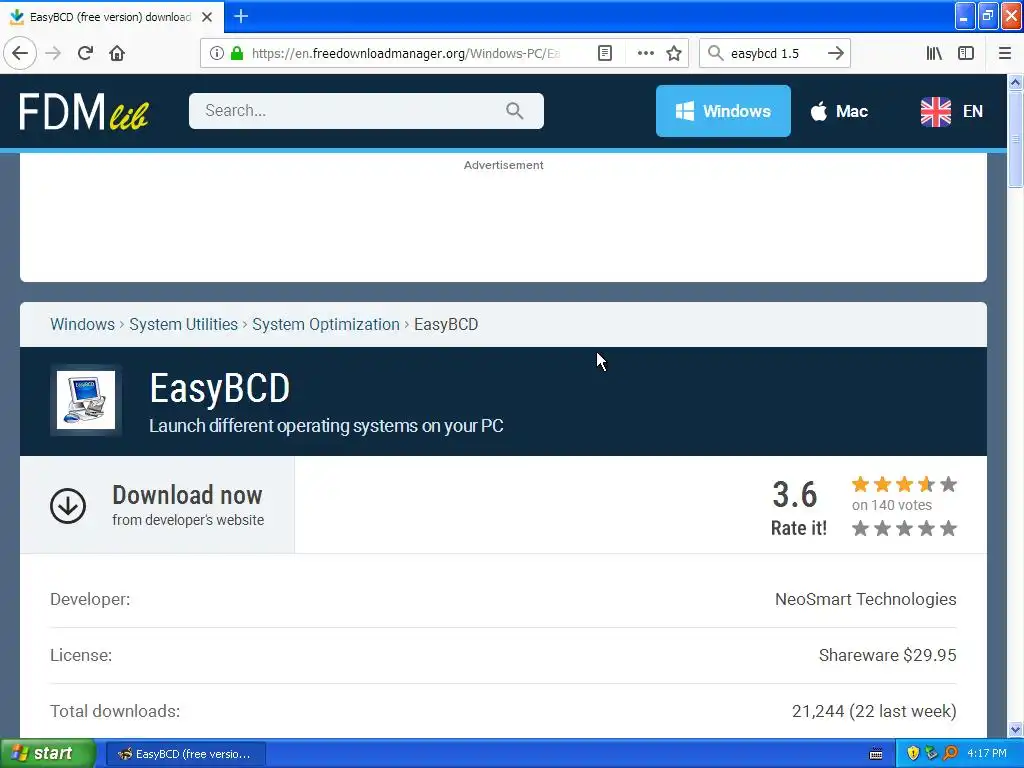
Task: Click the tray clock showing 4:17 PM
Action: coord(987,754)
